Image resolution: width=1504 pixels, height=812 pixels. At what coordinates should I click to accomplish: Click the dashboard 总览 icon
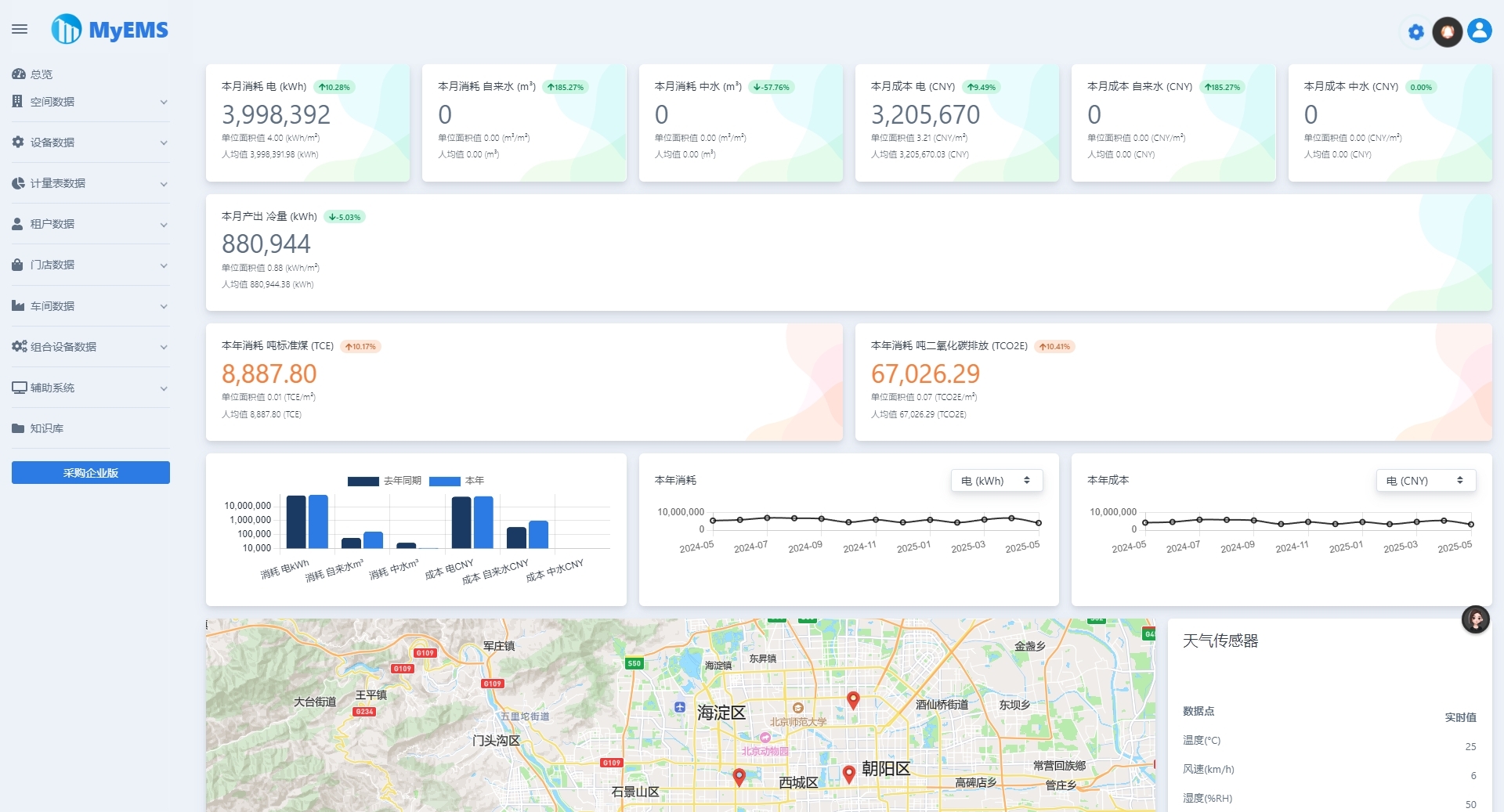click(x=19, y=74)
